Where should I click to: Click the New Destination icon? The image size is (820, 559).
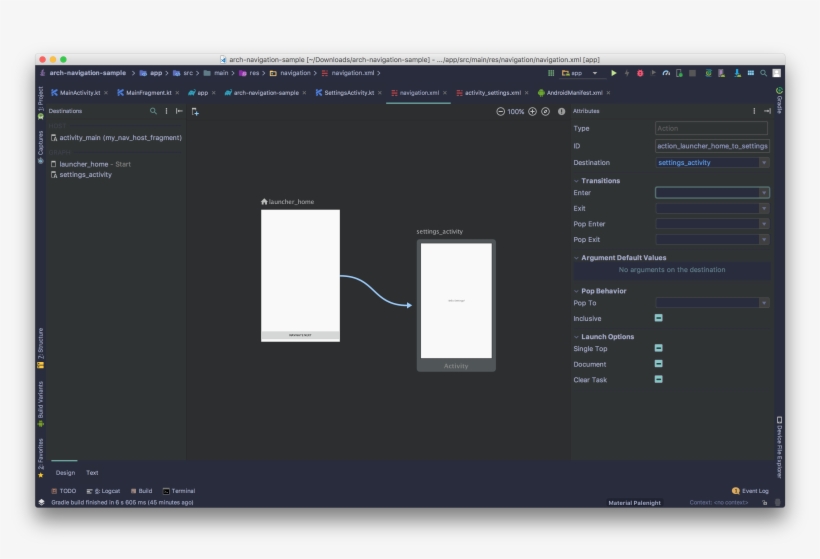click(195, 111)
